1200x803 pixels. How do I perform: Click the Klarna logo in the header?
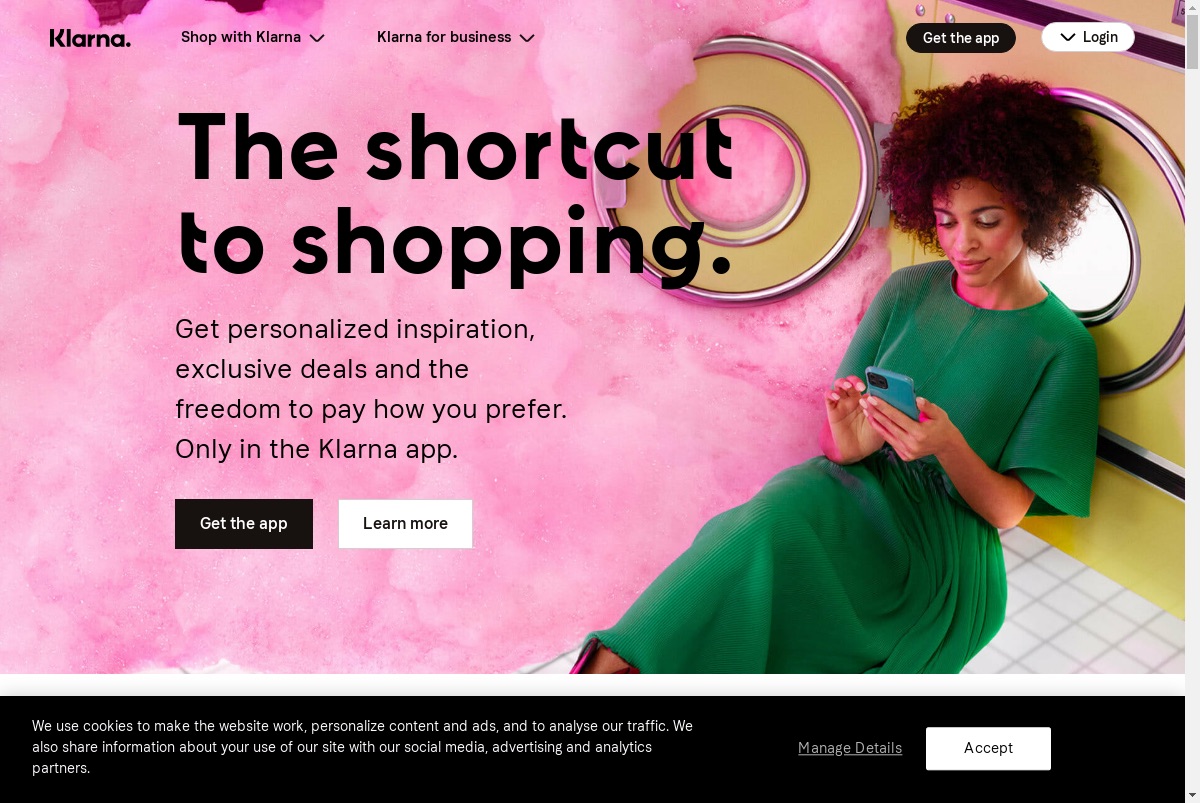click(x=90, y=38)
